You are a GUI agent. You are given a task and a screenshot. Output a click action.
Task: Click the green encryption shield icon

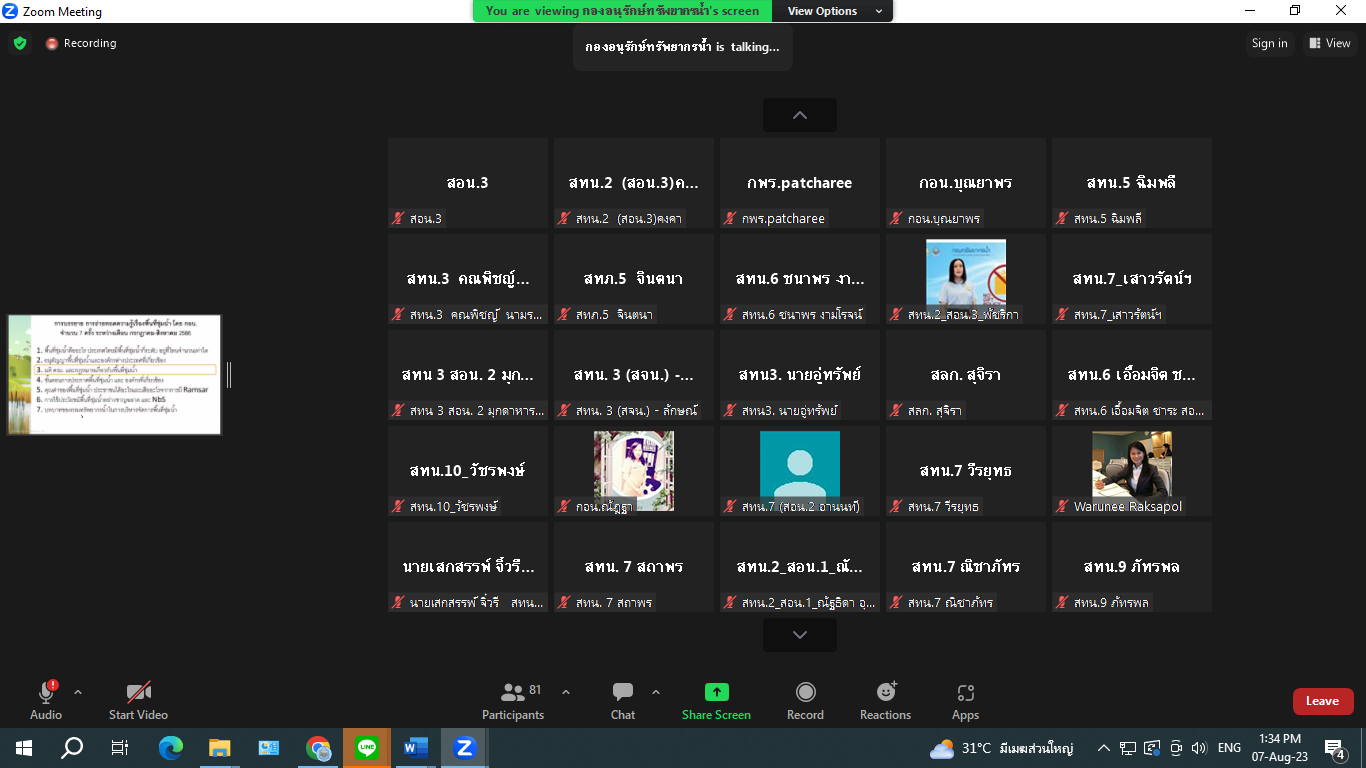point(20,43)
